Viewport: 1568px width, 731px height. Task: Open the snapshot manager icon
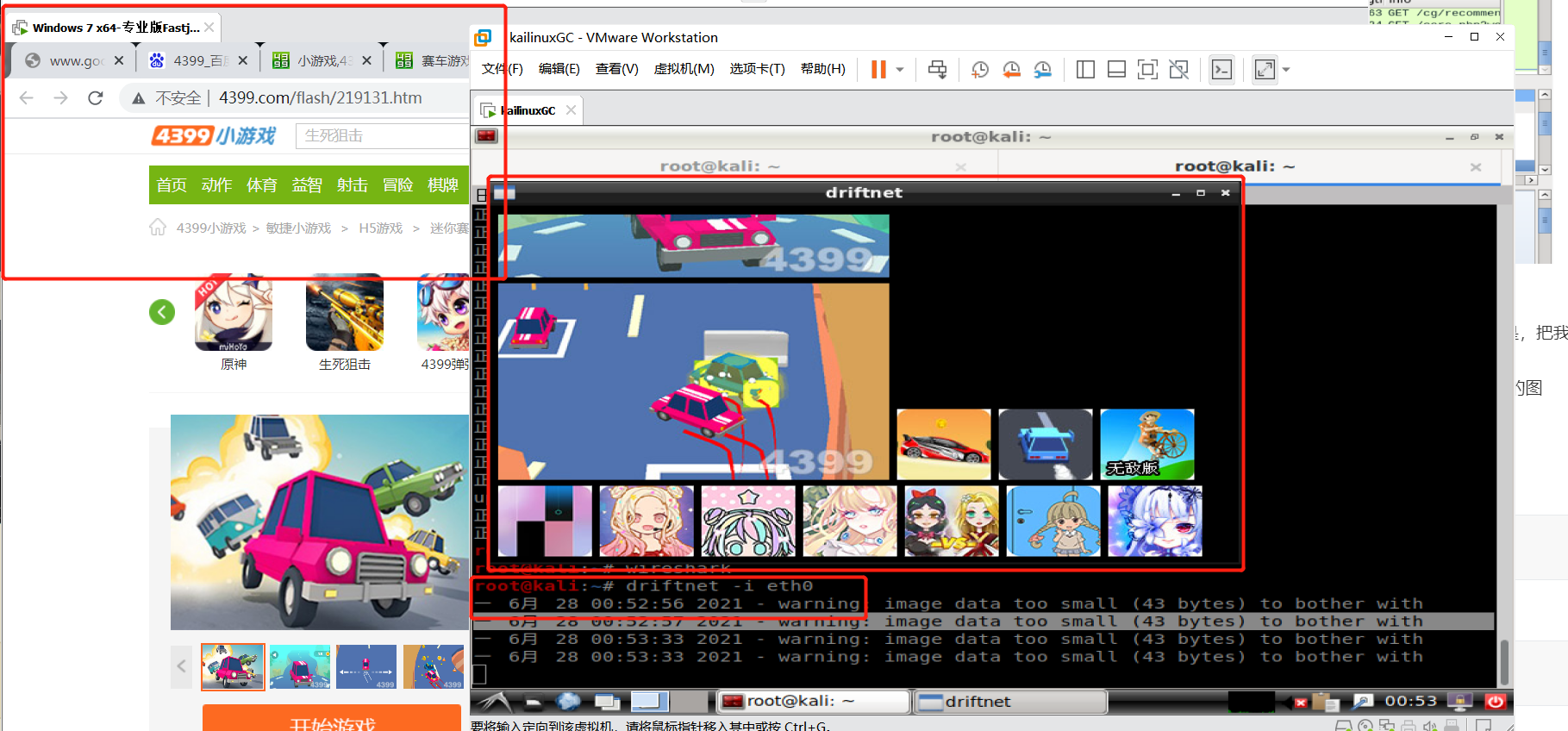click(x=1043, y=70)
